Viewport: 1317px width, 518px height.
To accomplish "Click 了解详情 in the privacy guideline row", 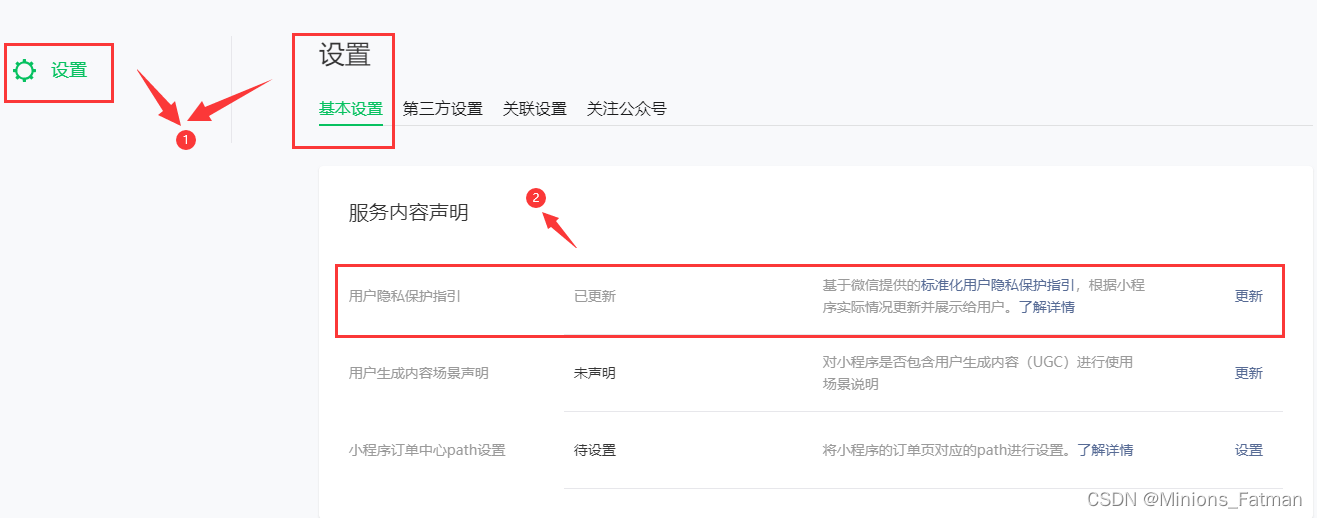I will pos(1047,307).
